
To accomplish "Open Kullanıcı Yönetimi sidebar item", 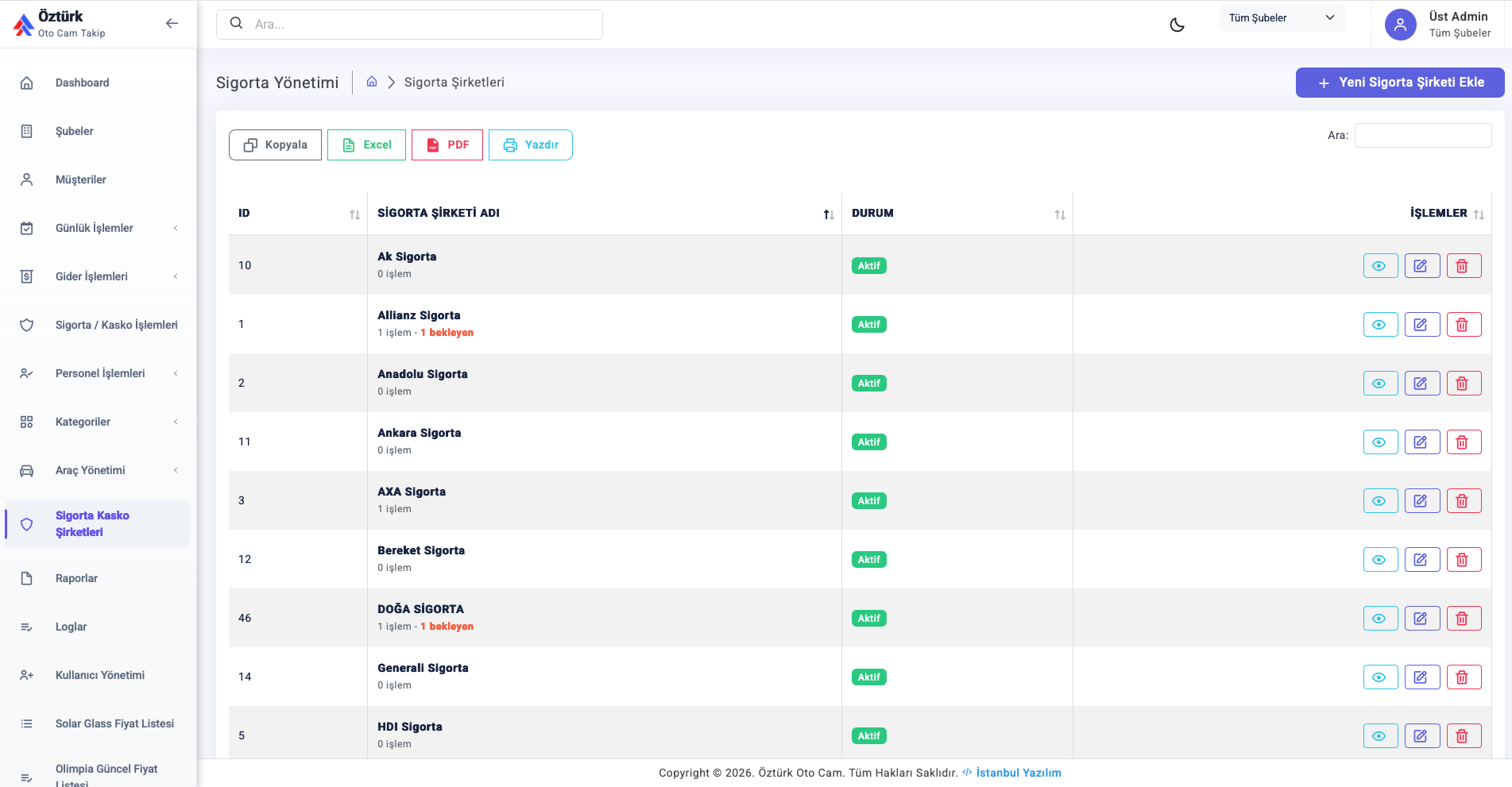I will pyautogui.click(x=98, y=676).
